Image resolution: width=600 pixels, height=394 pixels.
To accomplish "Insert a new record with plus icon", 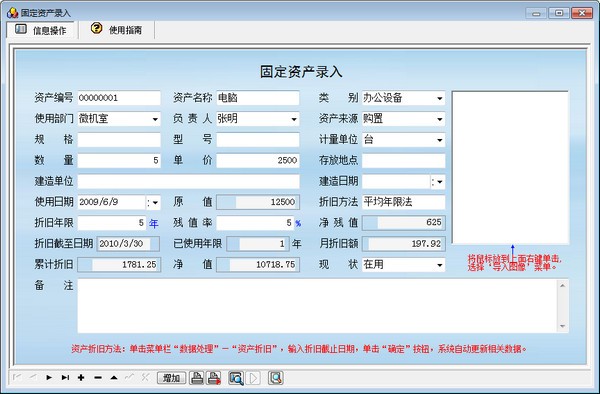I will click(81, 378).
